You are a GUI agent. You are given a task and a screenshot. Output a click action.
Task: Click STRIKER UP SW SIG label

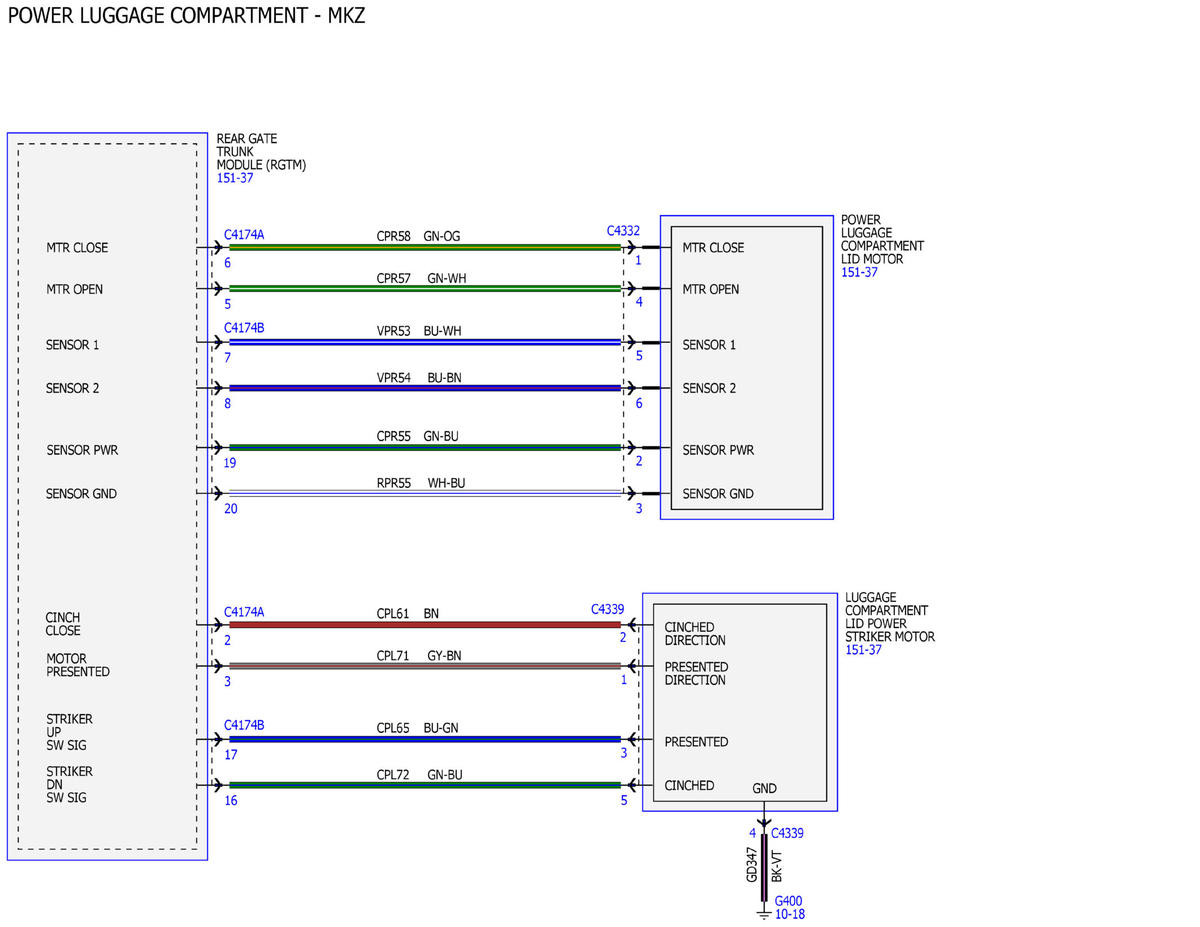click(x=69, y=733)
